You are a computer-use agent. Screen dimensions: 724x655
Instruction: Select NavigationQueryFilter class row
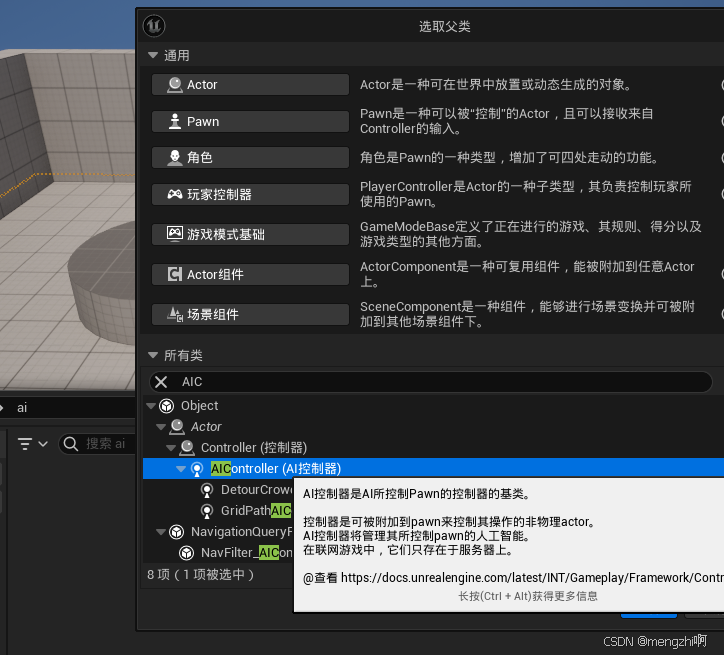(x=242, y=532)
